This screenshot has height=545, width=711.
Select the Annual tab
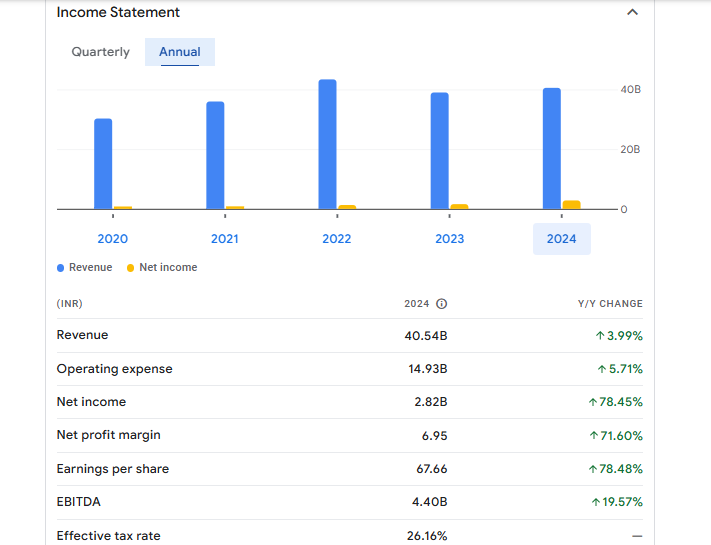tap(180, 52)
